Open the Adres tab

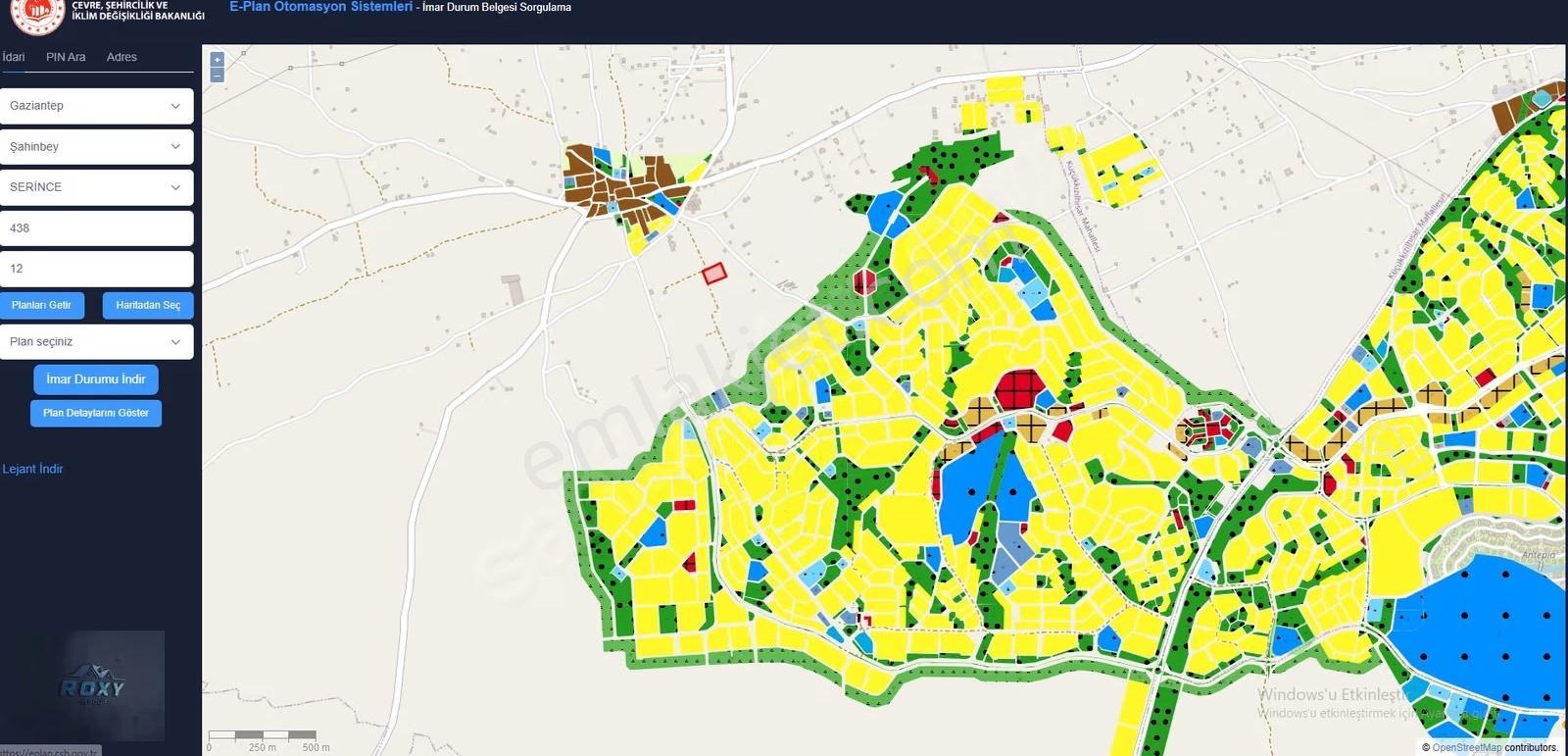[122, 57]
